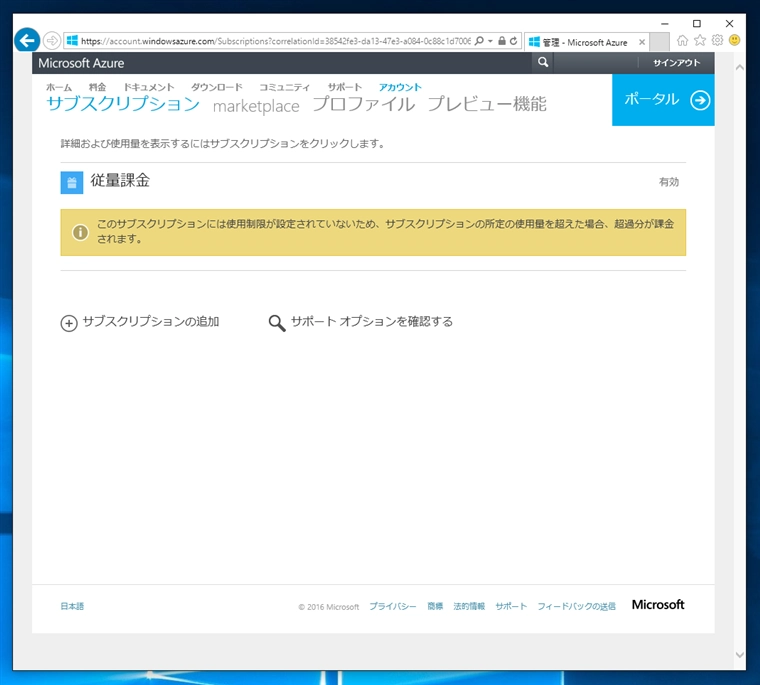760x685 pixels.
Task: Go back with the browser back arrow
Action: point(27,40)
